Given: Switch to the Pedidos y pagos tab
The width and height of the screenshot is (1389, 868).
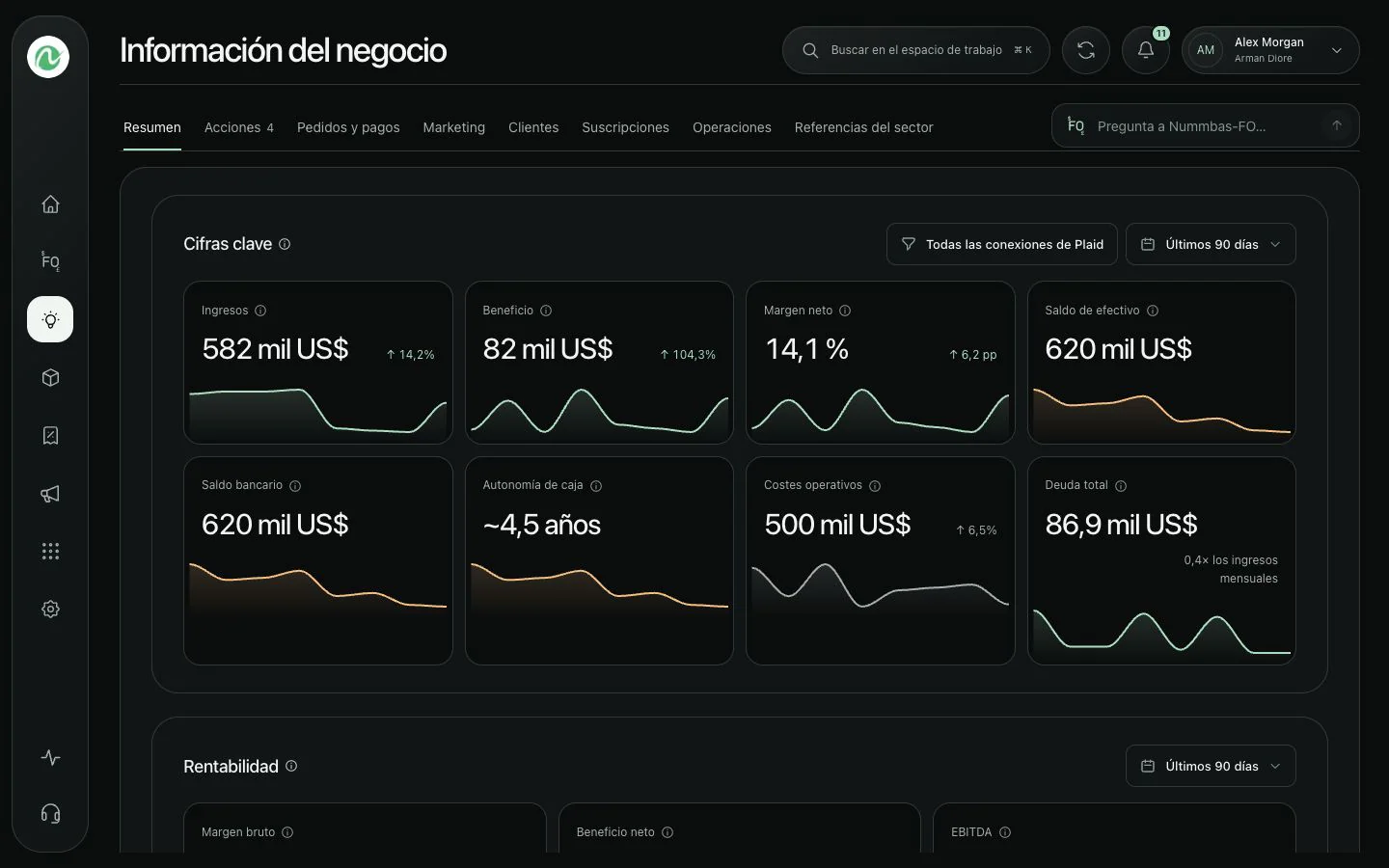Looking at the screenshot, I should click(348, 127).
